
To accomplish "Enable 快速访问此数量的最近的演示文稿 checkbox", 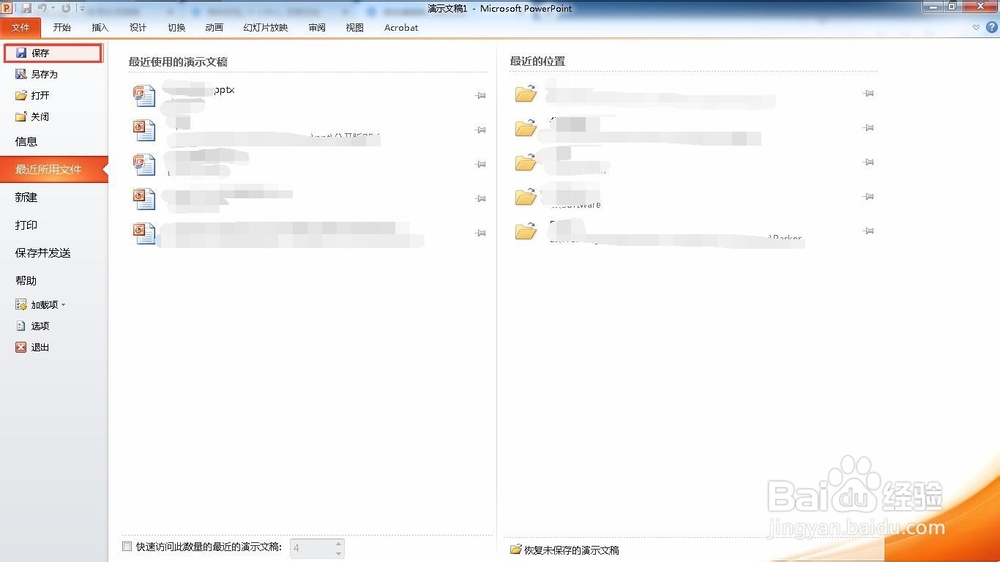I will click(127, 547).
